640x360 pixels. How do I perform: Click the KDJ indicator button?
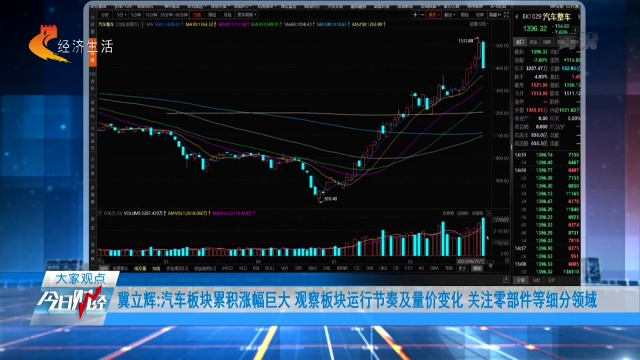tap(243, 268)
